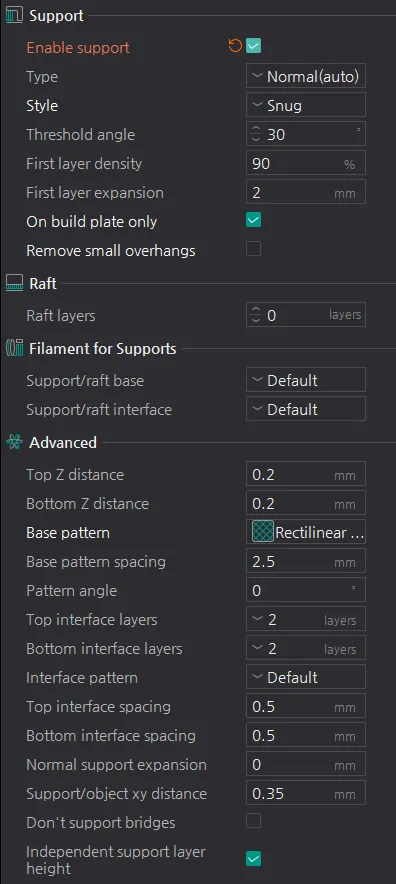Click the Support/object xy distance label
This screenshot has width=396, height=884.
coord(116,794)
